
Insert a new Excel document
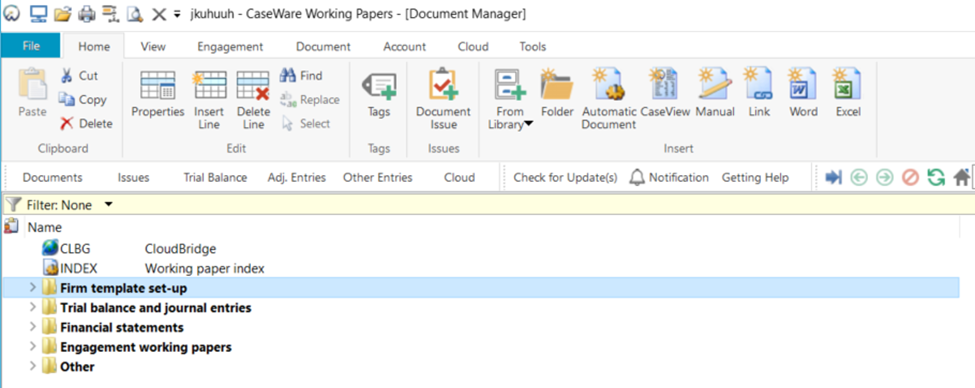click(848, 85)
